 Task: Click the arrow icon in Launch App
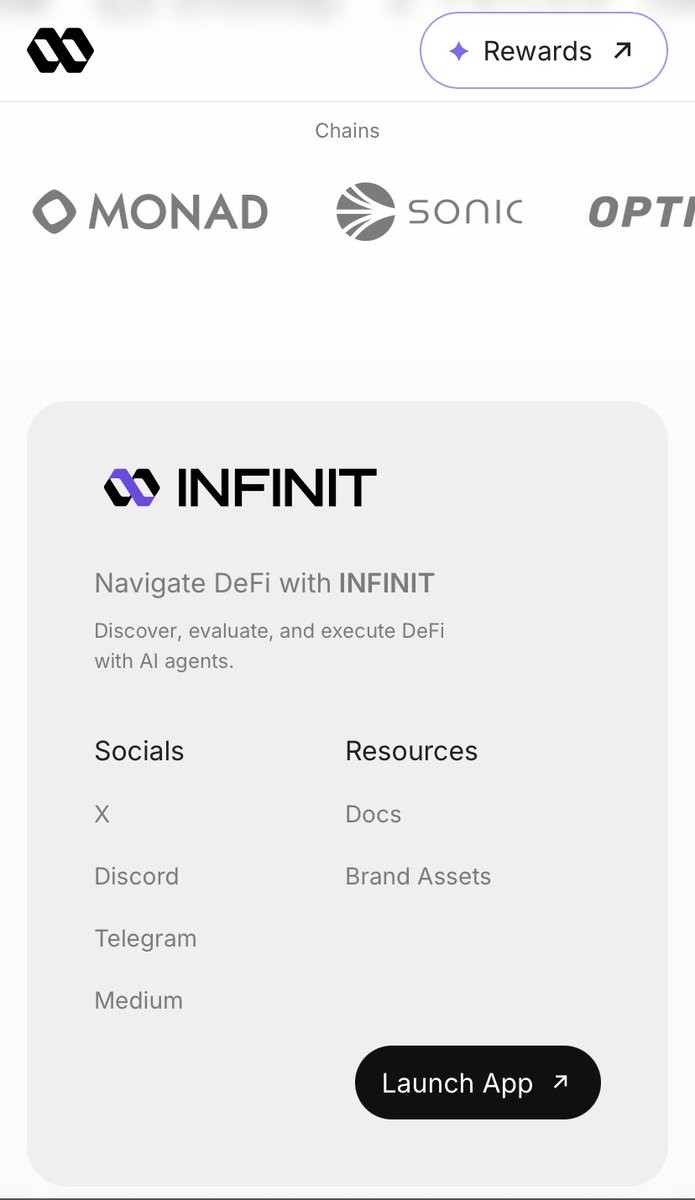[x=560, y=1081]
